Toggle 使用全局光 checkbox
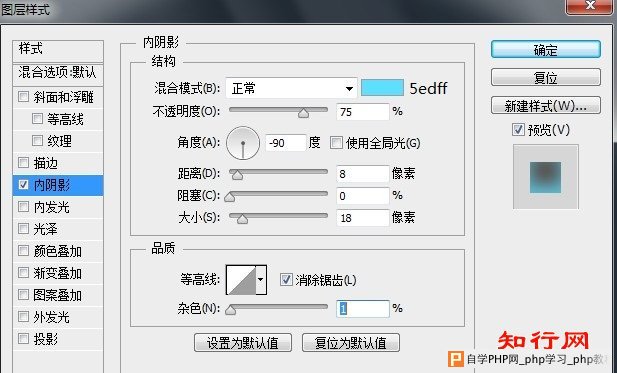 click(x=336, y=143)
